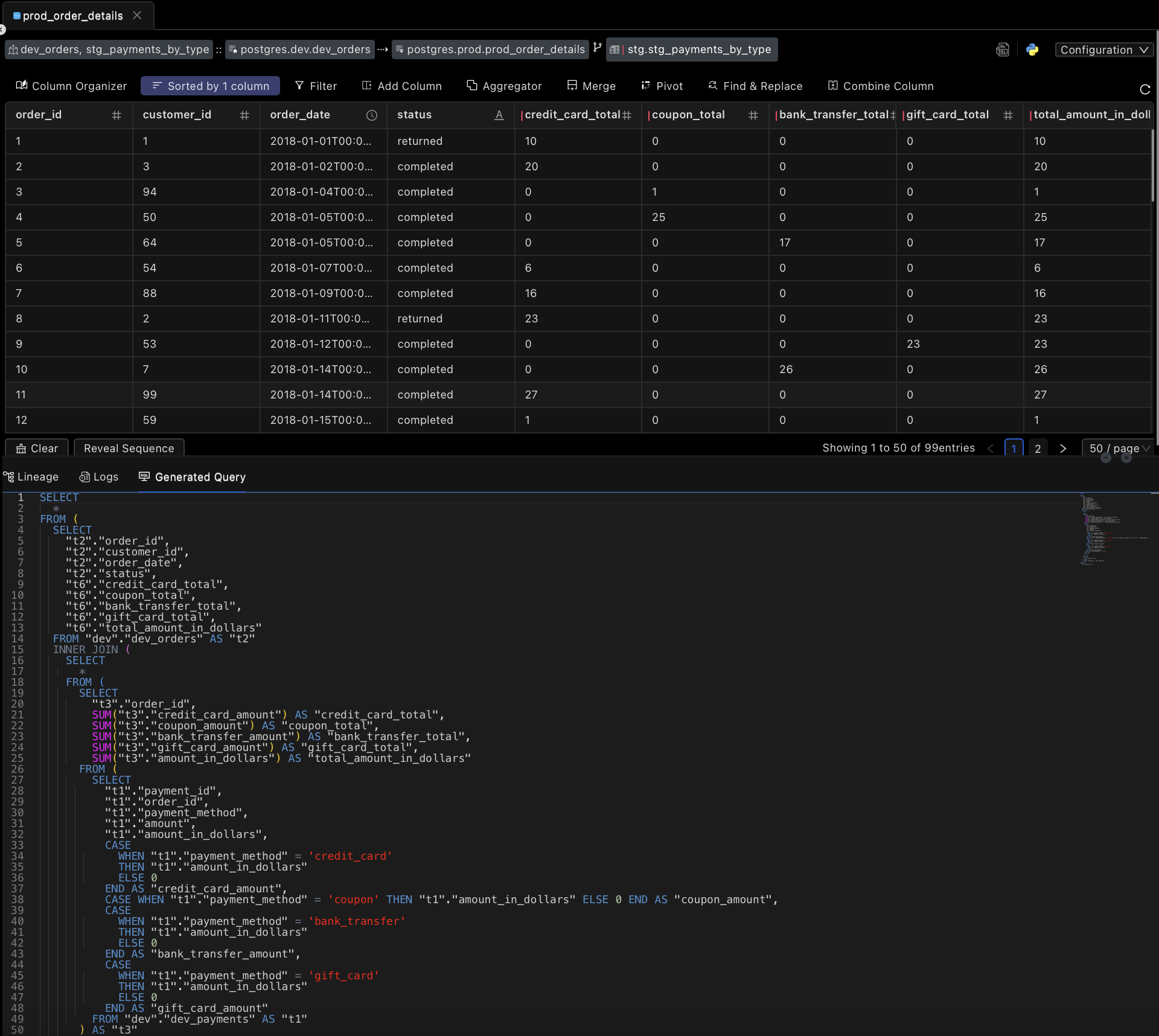Click the branch icon before stg_payments_by_type
Screen dimensions: 1159x1036
(597, 48)
